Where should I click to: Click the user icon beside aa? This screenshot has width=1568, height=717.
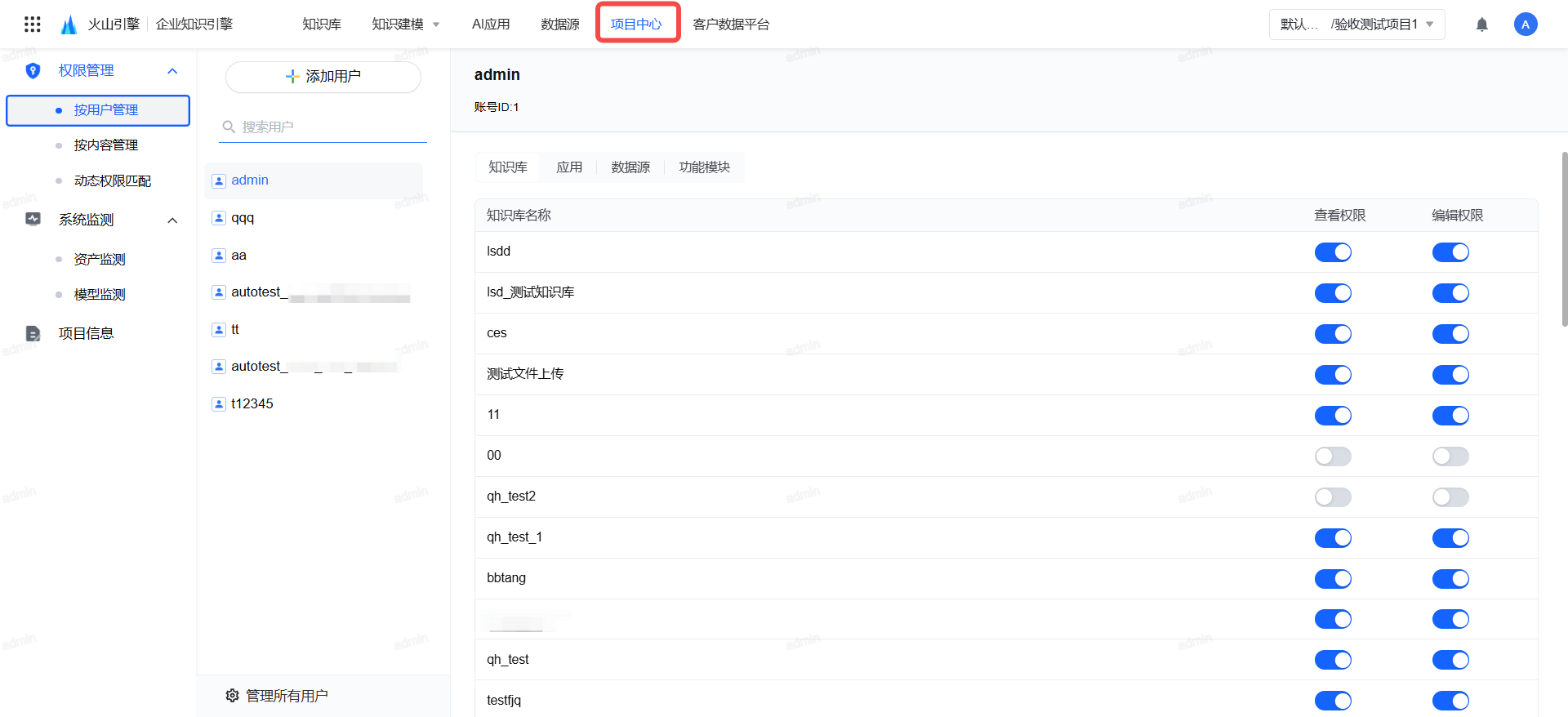[x=219, y=256]
